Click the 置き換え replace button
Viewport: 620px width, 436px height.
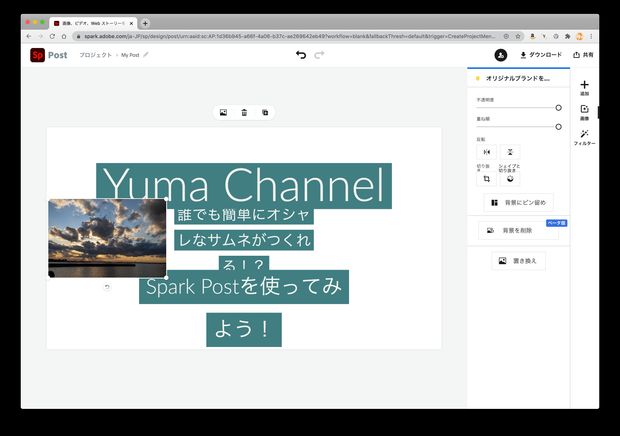coord(518,261)
